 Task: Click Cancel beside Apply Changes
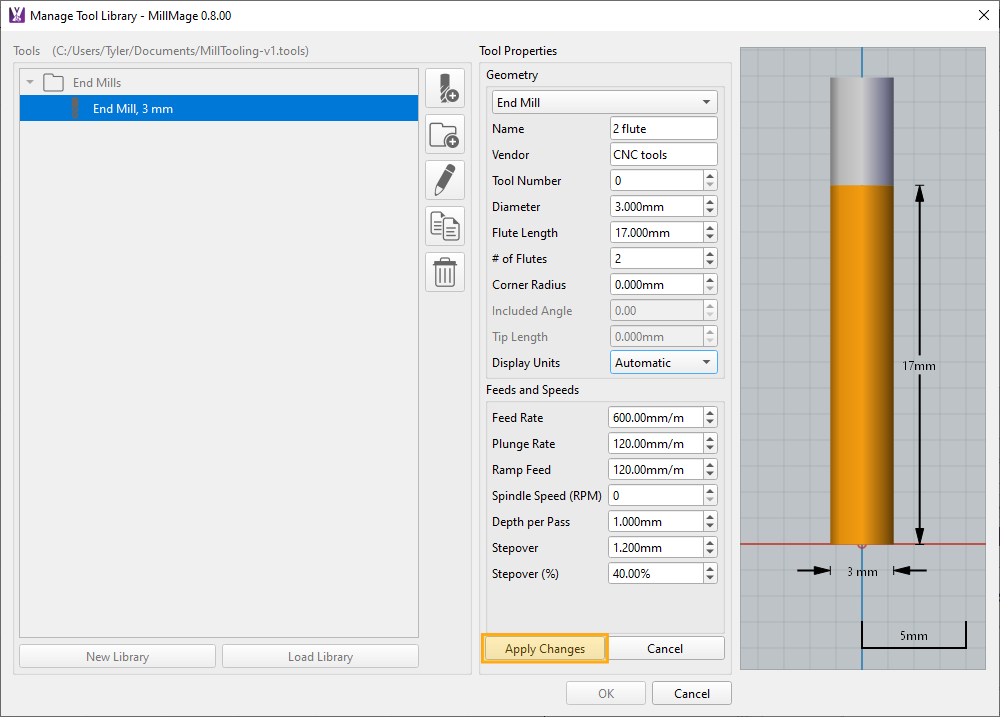[665, 649]
